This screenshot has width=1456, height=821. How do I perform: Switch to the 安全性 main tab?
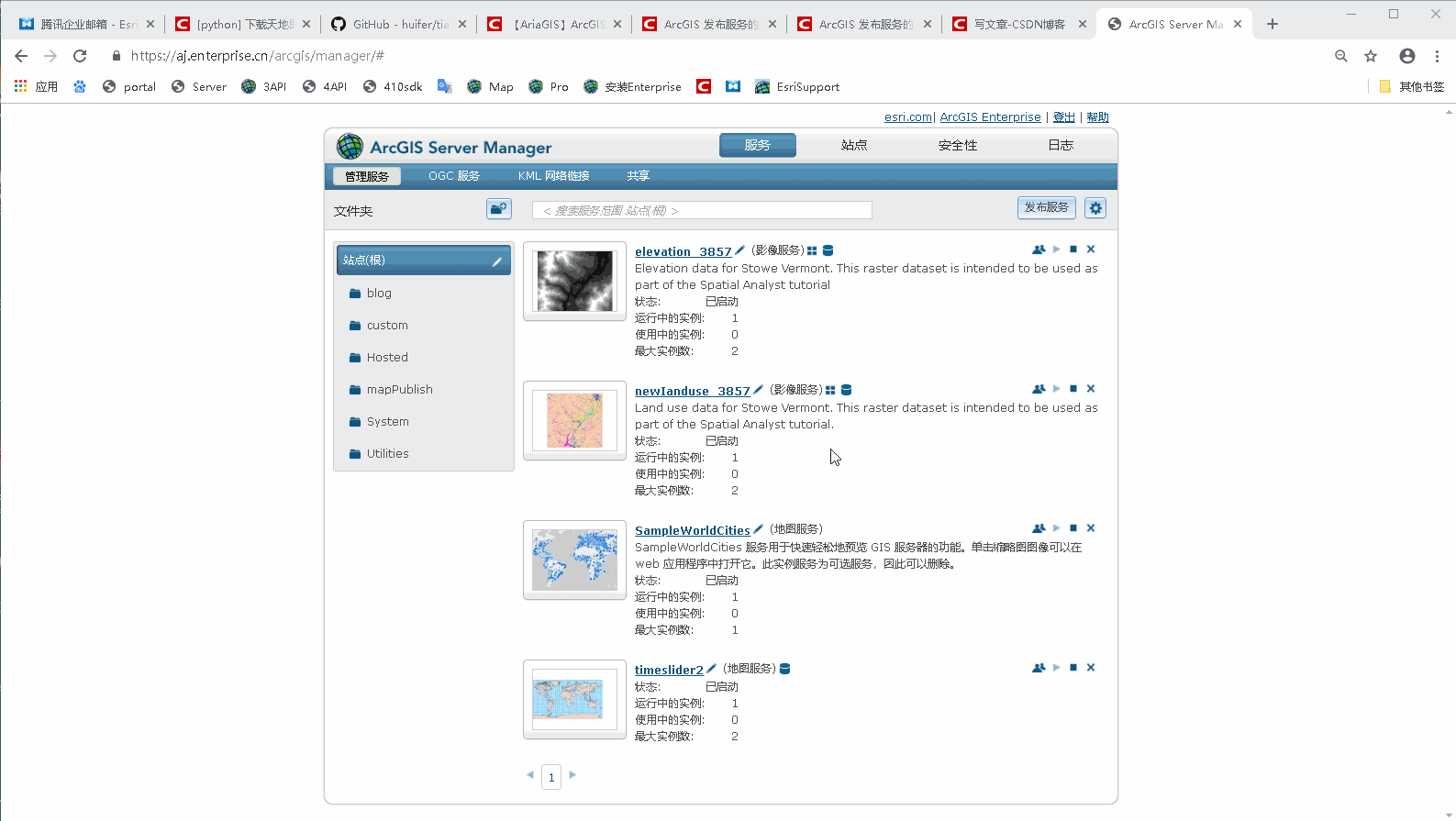pyautogui.click(x=958, y=145)
